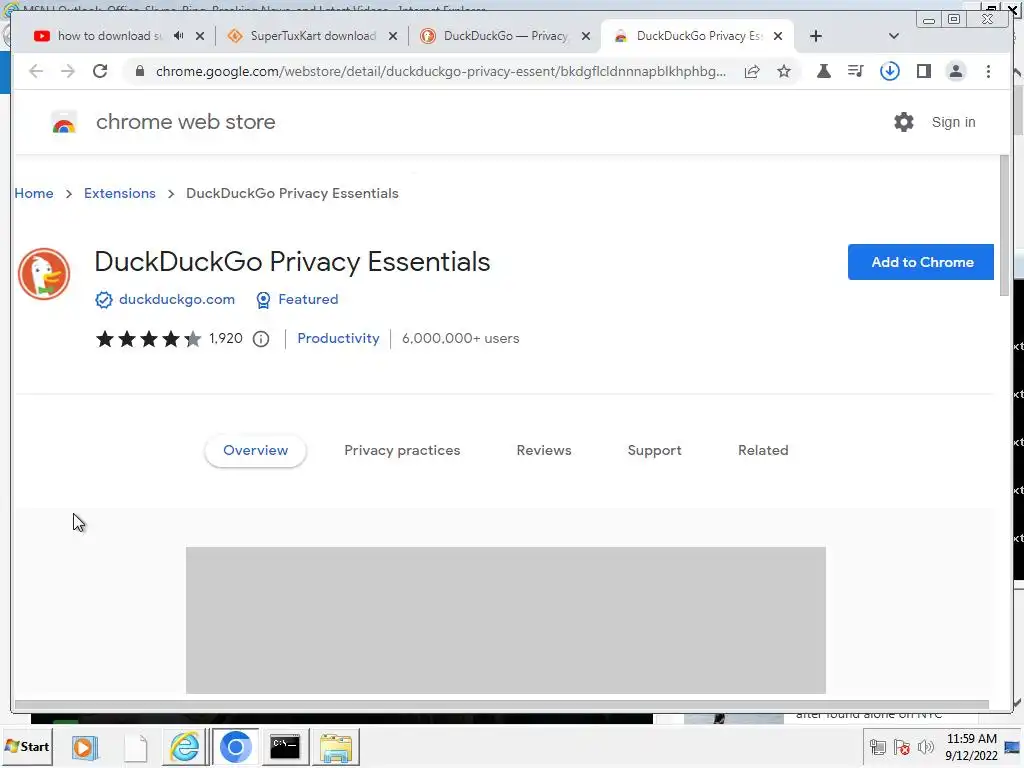Open Internet Explorer taskbar icon

185,746
